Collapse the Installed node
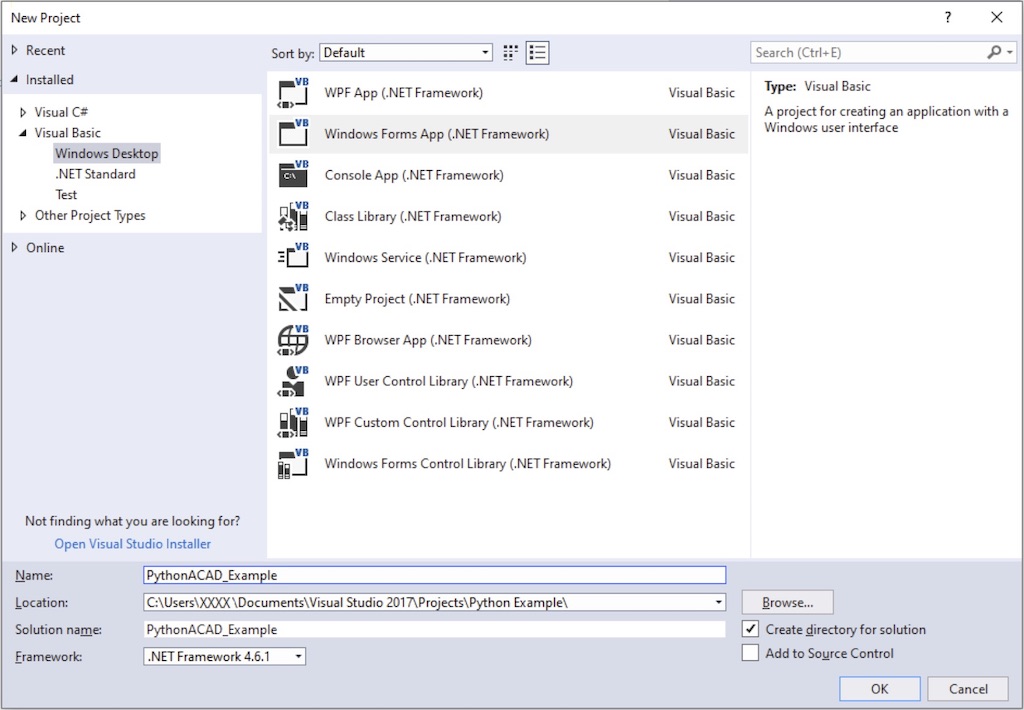The width and height of the screenshot is (1024, 710). pos(14,80)
